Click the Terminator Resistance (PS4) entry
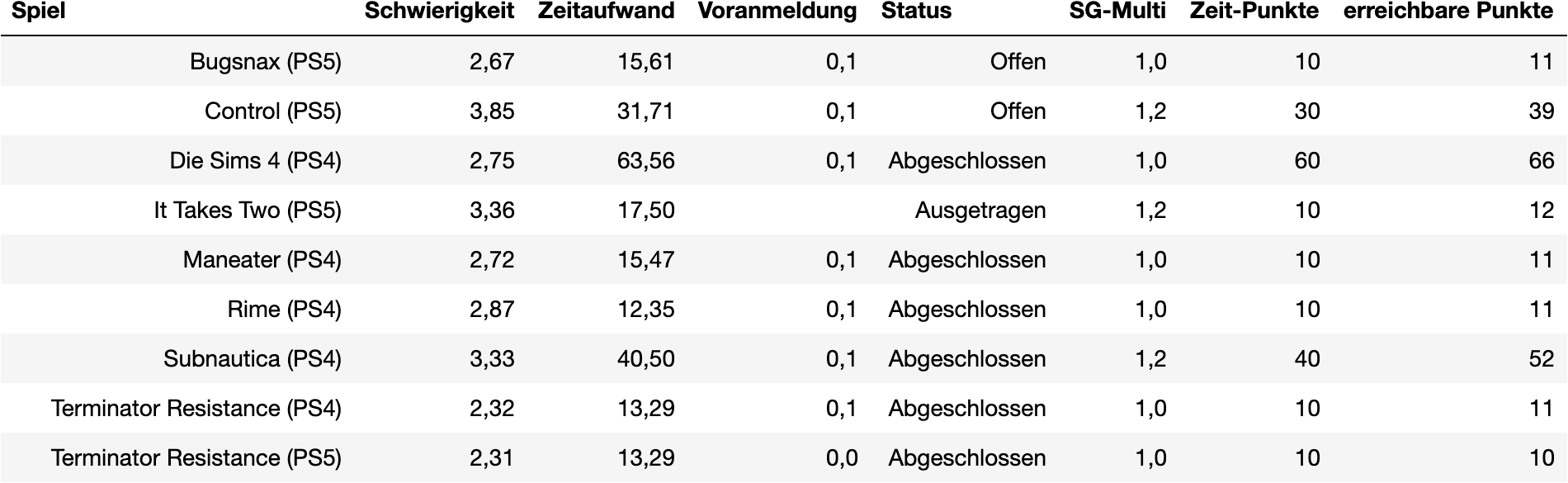Screen dimensions: 1568x483 point(196,409)
